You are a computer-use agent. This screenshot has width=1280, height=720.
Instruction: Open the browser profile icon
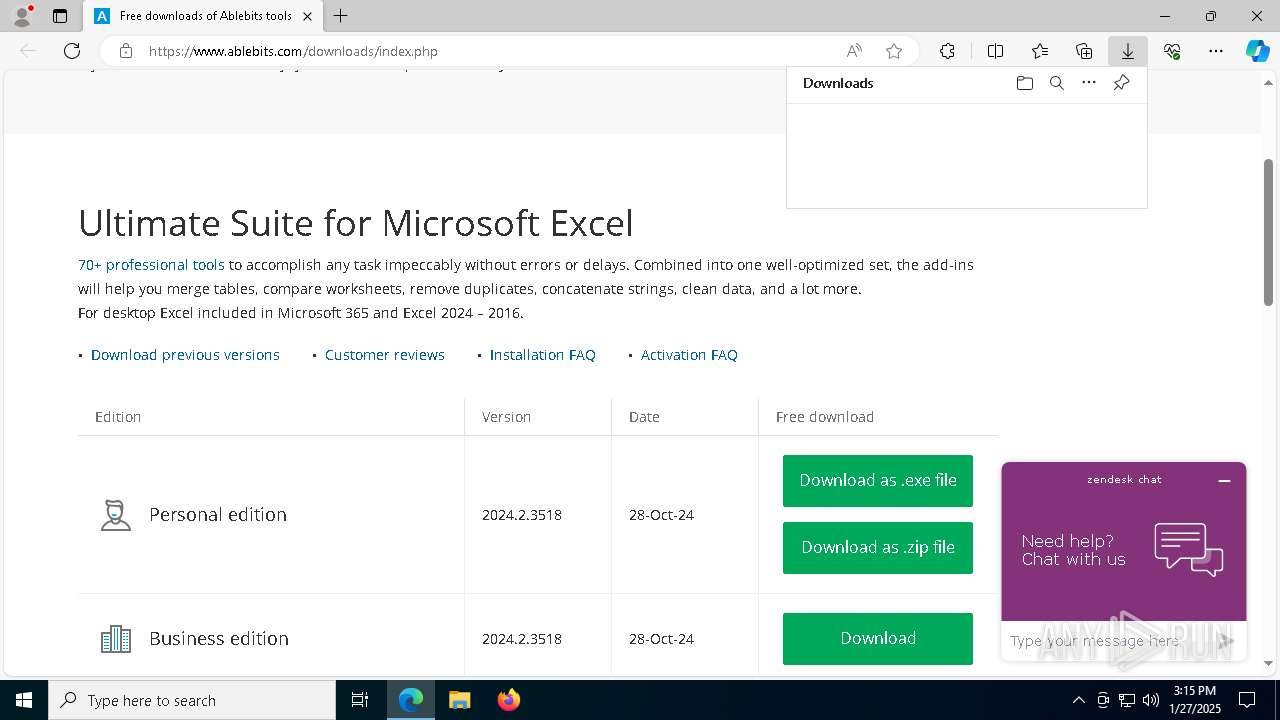[x=22, y=16]
